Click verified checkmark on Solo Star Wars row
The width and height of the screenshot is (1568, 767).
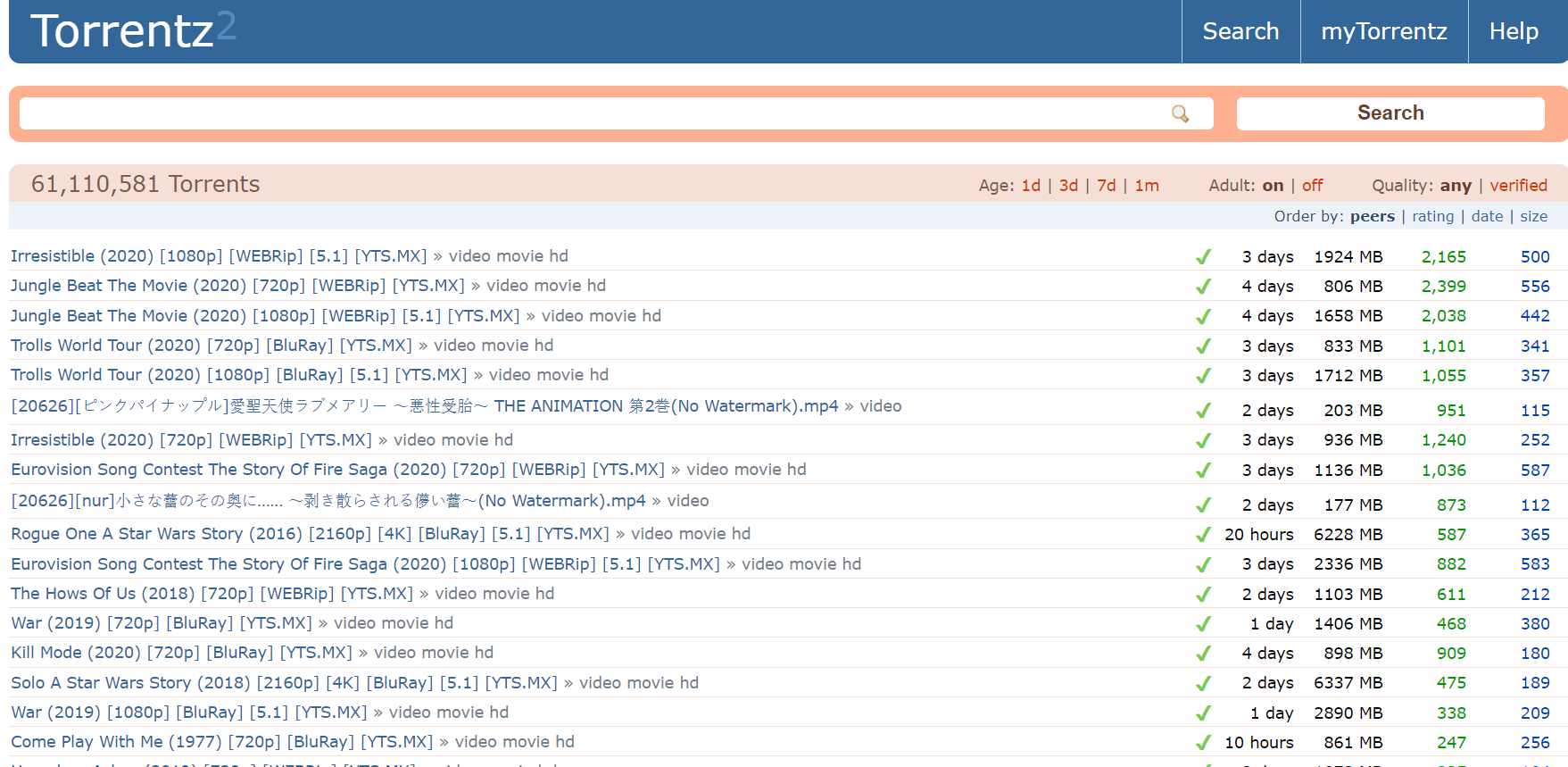[x=1203, y=683]
